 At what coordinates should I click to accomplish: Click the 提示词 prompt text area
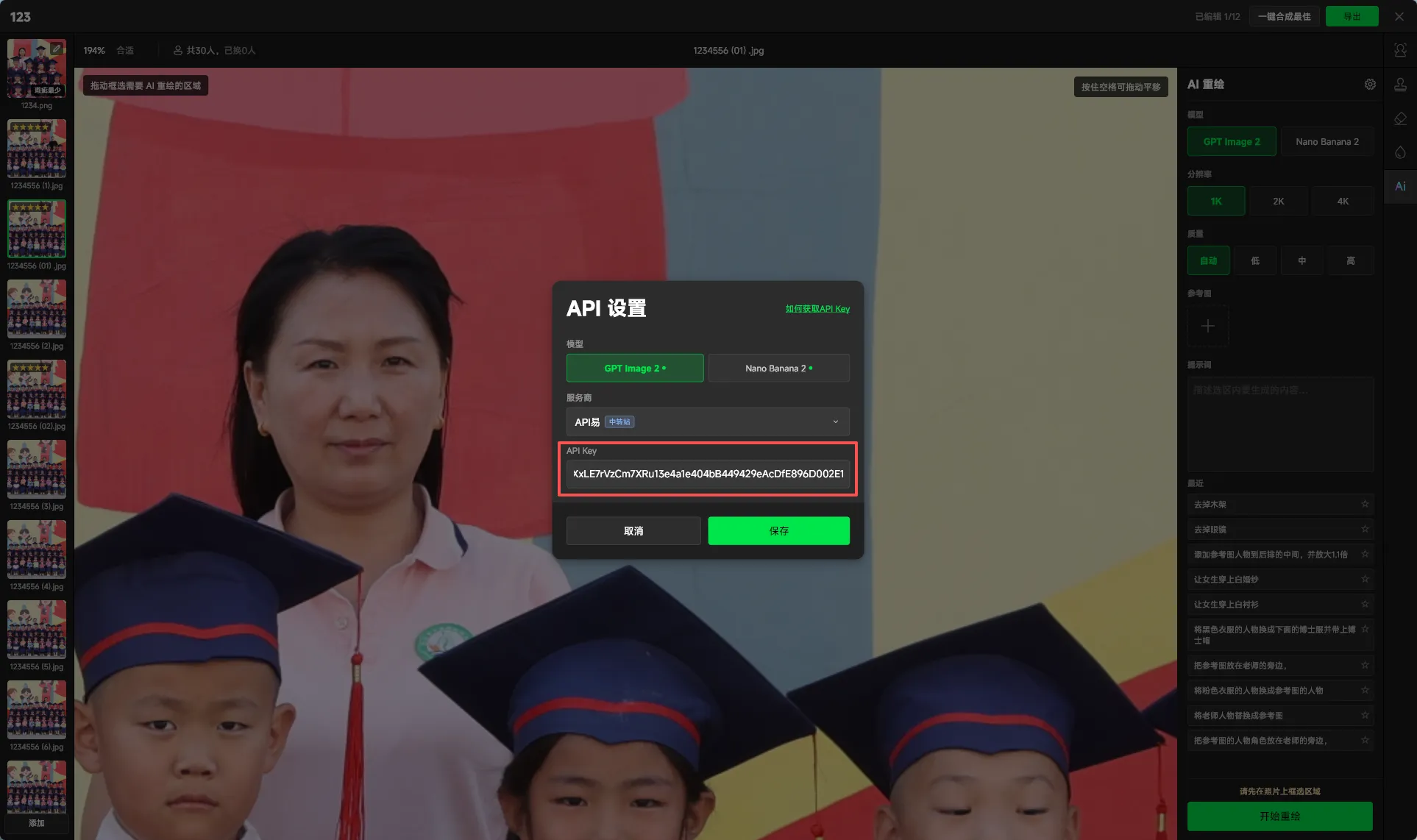(x=1280, y=424)
